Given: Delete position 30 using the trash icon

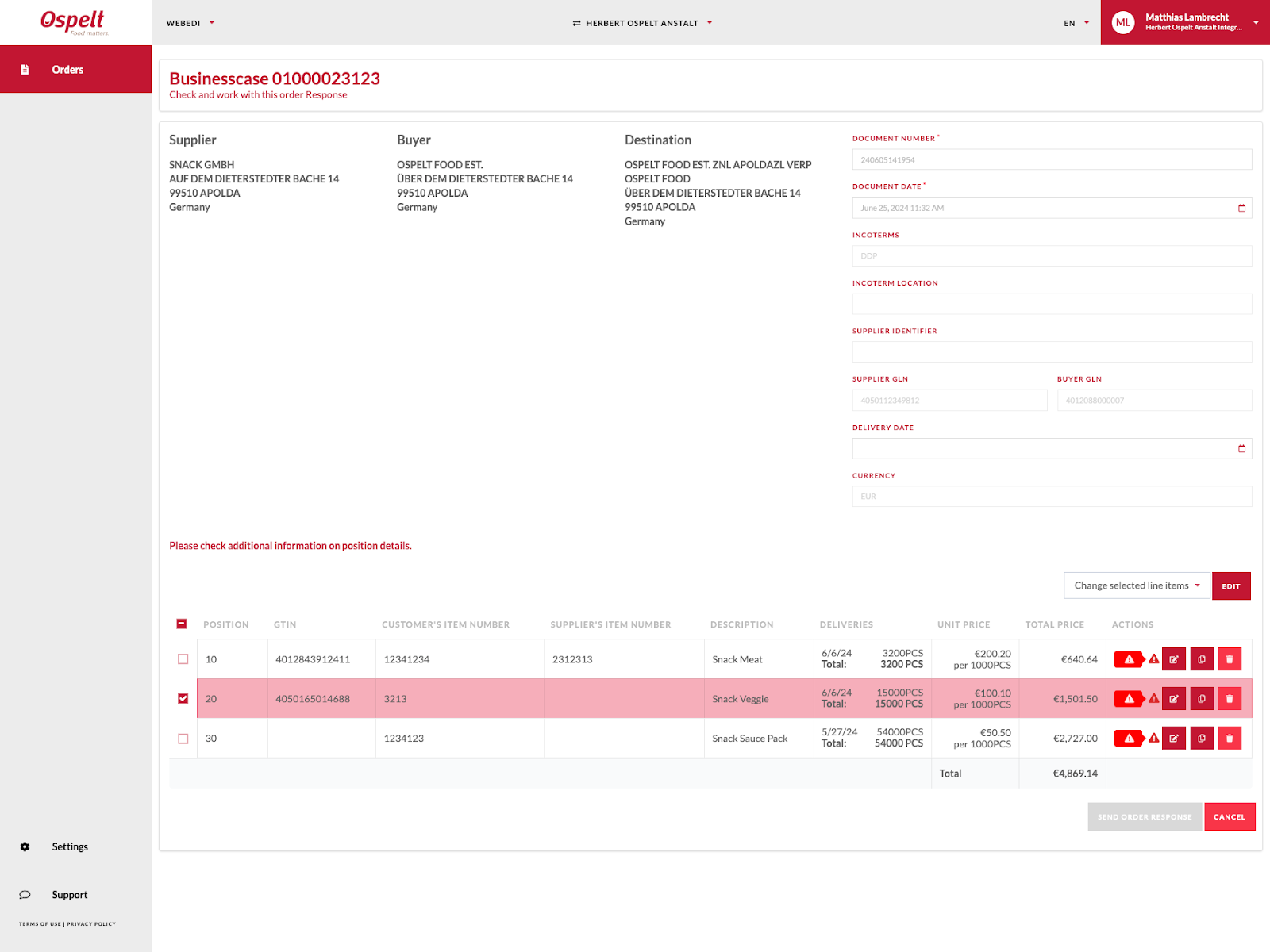Looking at the screenshot, I should click(x=1230, y=739).
